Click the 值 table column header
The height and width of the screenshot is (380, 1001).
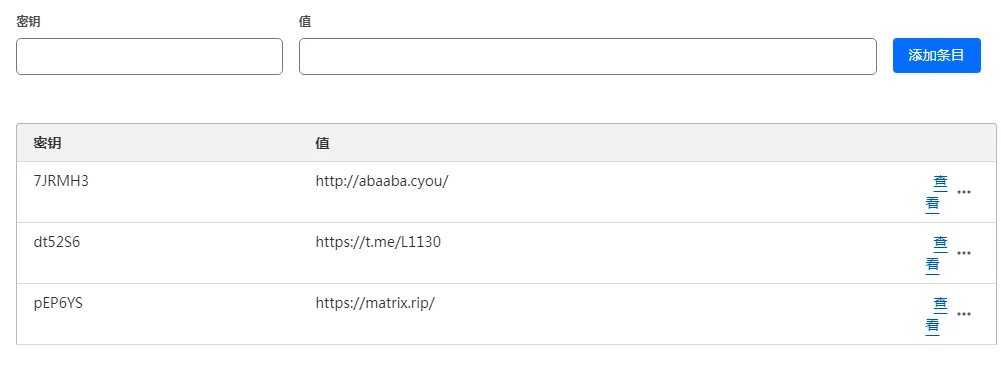point(322,143)
